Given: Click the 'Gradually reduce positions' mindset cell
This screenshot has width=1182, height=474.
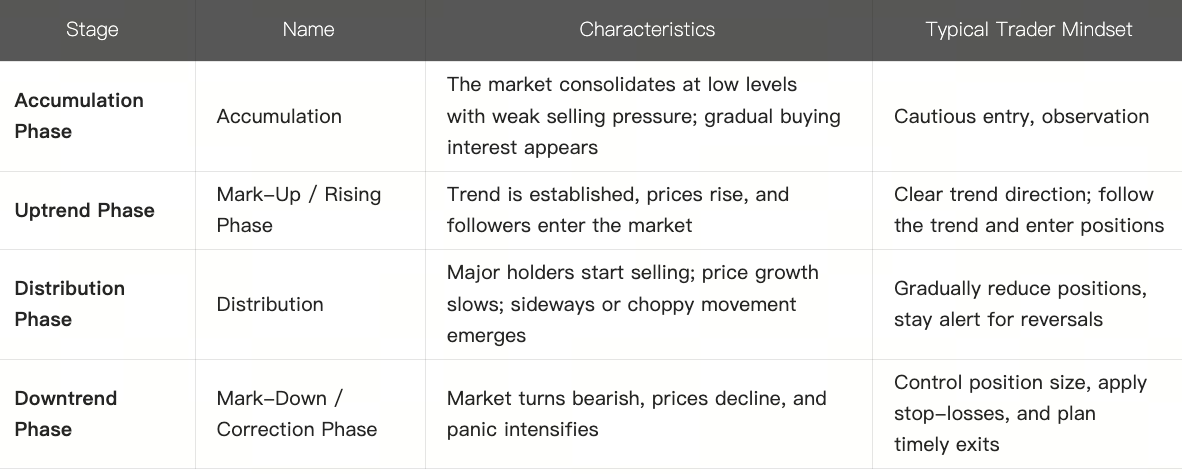Looking at the screenshot, I should [x=1020, y=304].
